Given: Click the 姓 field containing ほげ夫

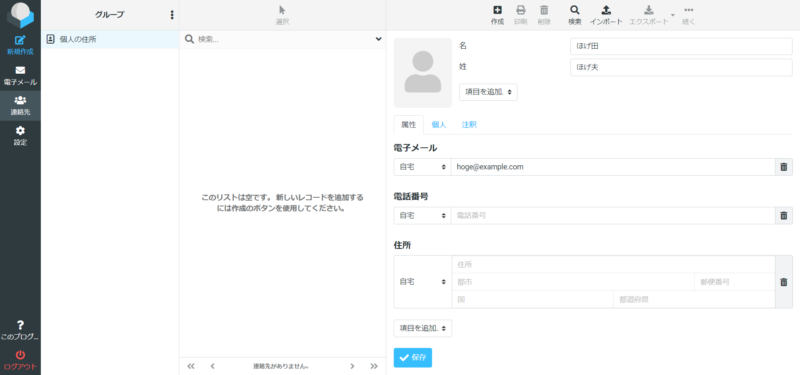Looking at the screenshot, I should pyautogui.click(x=681, y=67).
